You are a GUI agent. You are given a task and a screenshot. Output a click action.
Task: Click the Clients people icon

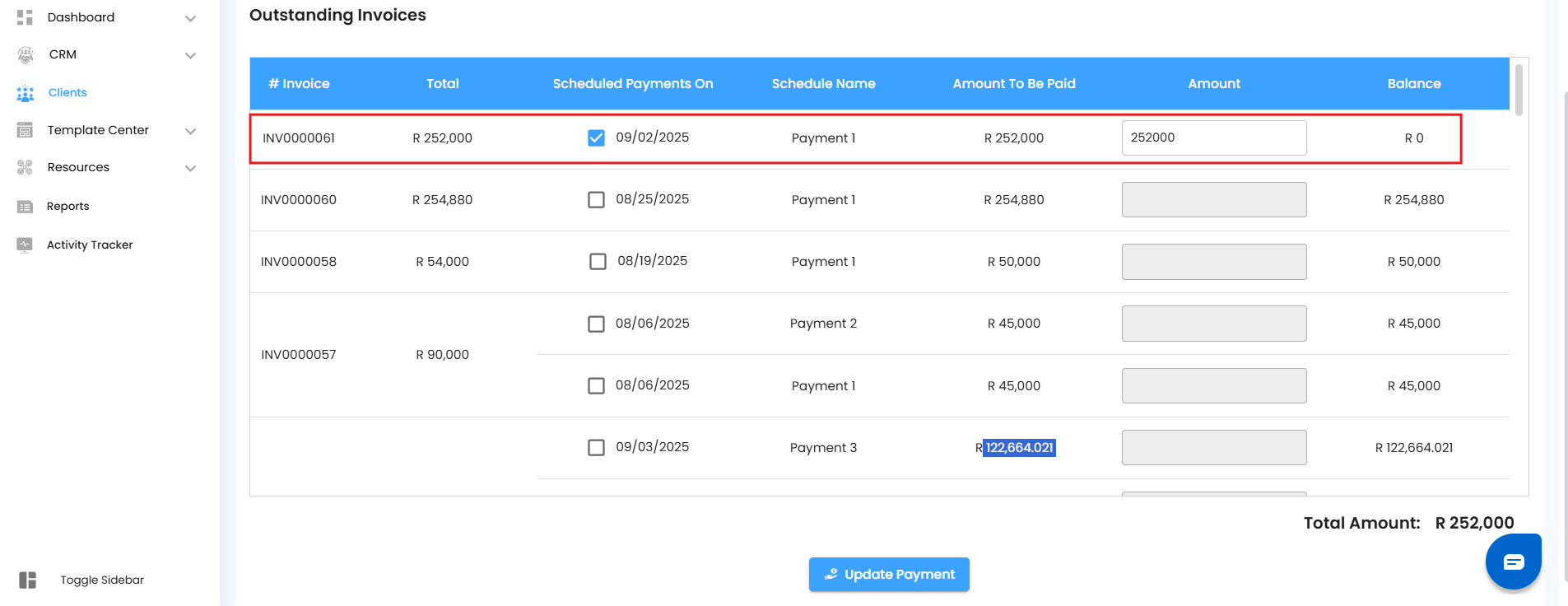[26, 93]
